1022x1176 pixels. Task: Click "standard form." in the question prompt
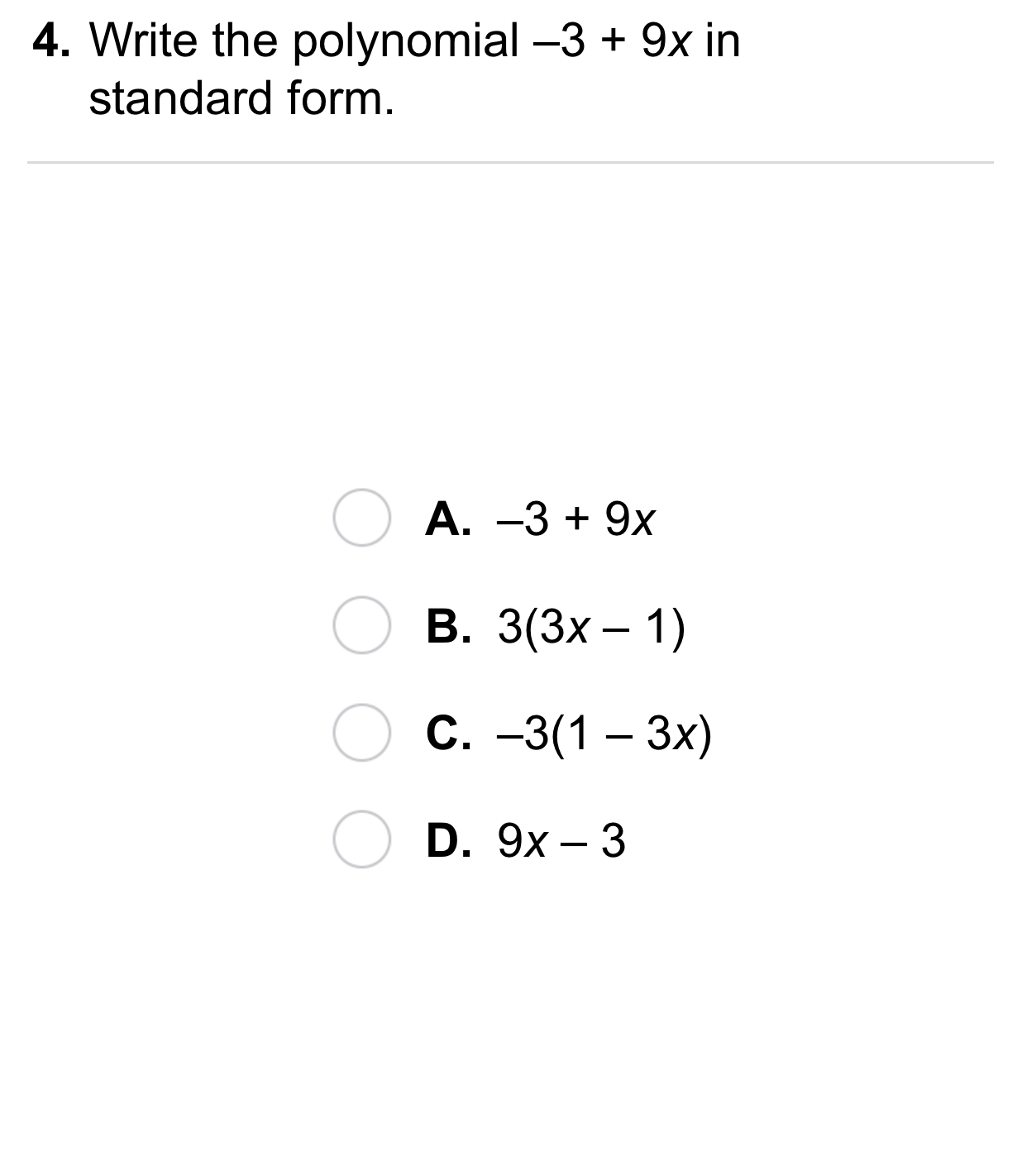[241, 98]
